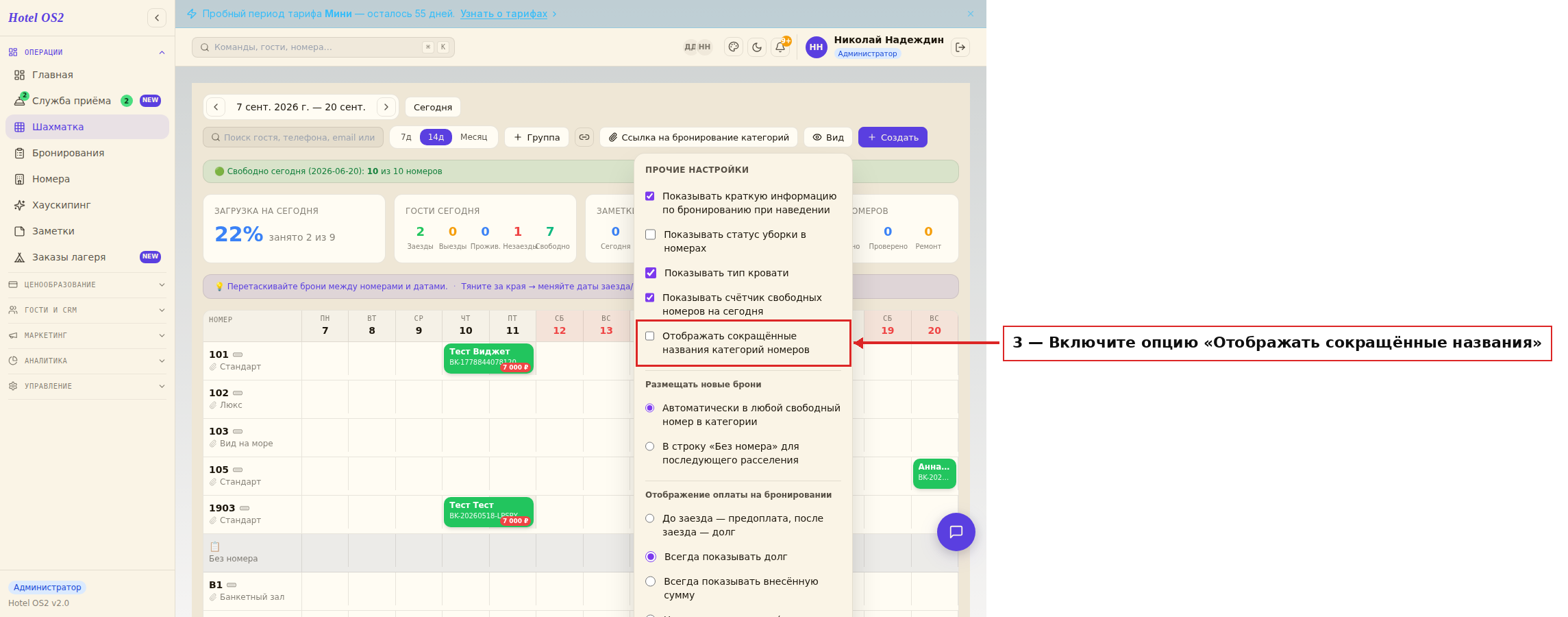Select the «Без номера» row placement option
Screen dimensions: 1568x617
coord(650,446)
